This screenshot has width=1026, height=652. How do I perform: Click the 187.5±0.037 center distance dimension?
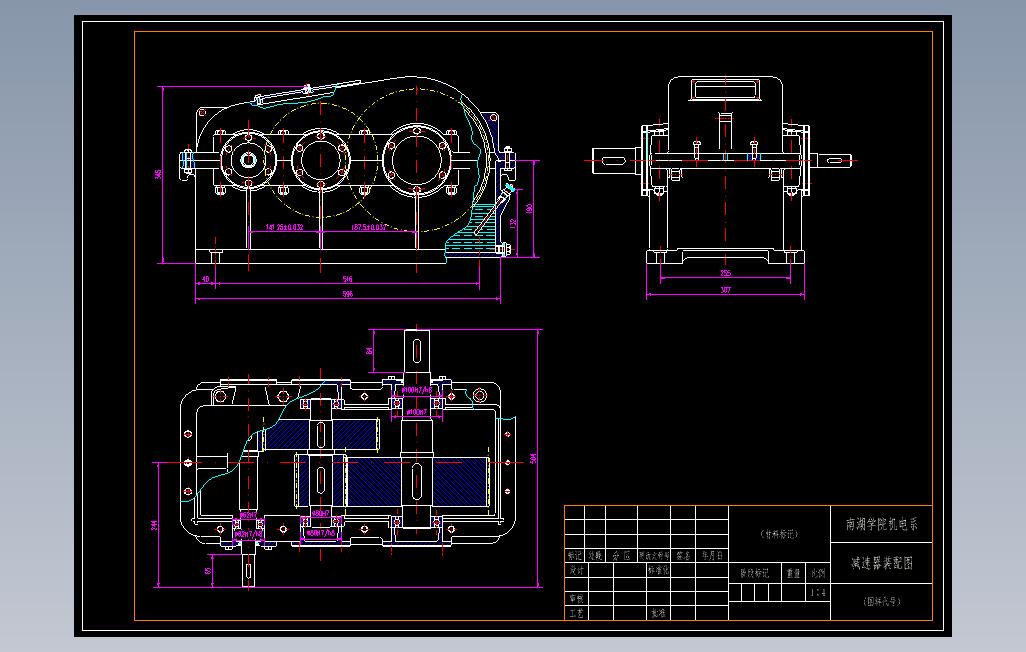(x=368, y=227)
